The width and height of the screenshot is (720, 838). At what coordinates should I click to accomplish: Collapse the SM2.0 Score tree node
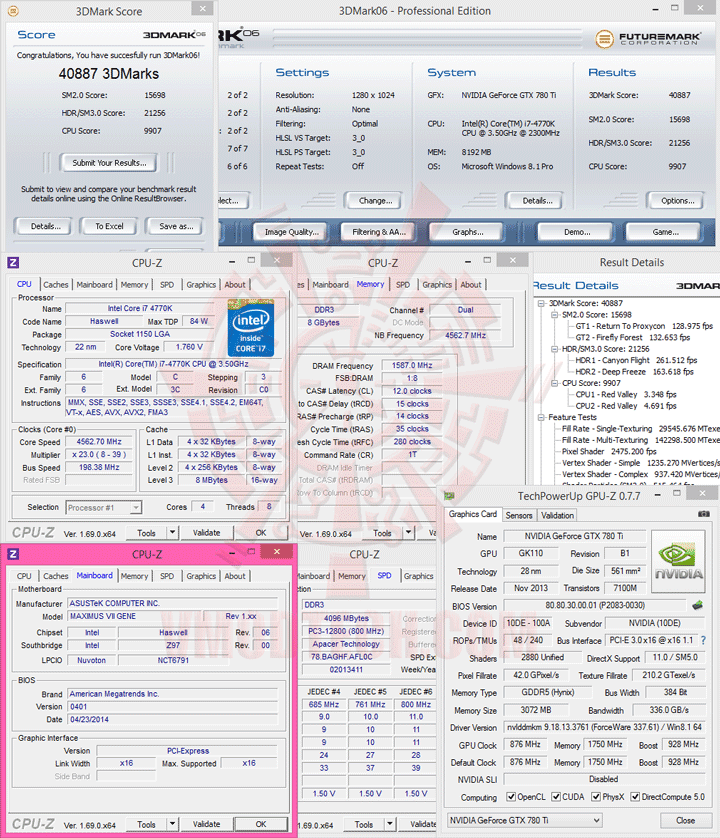554,315
